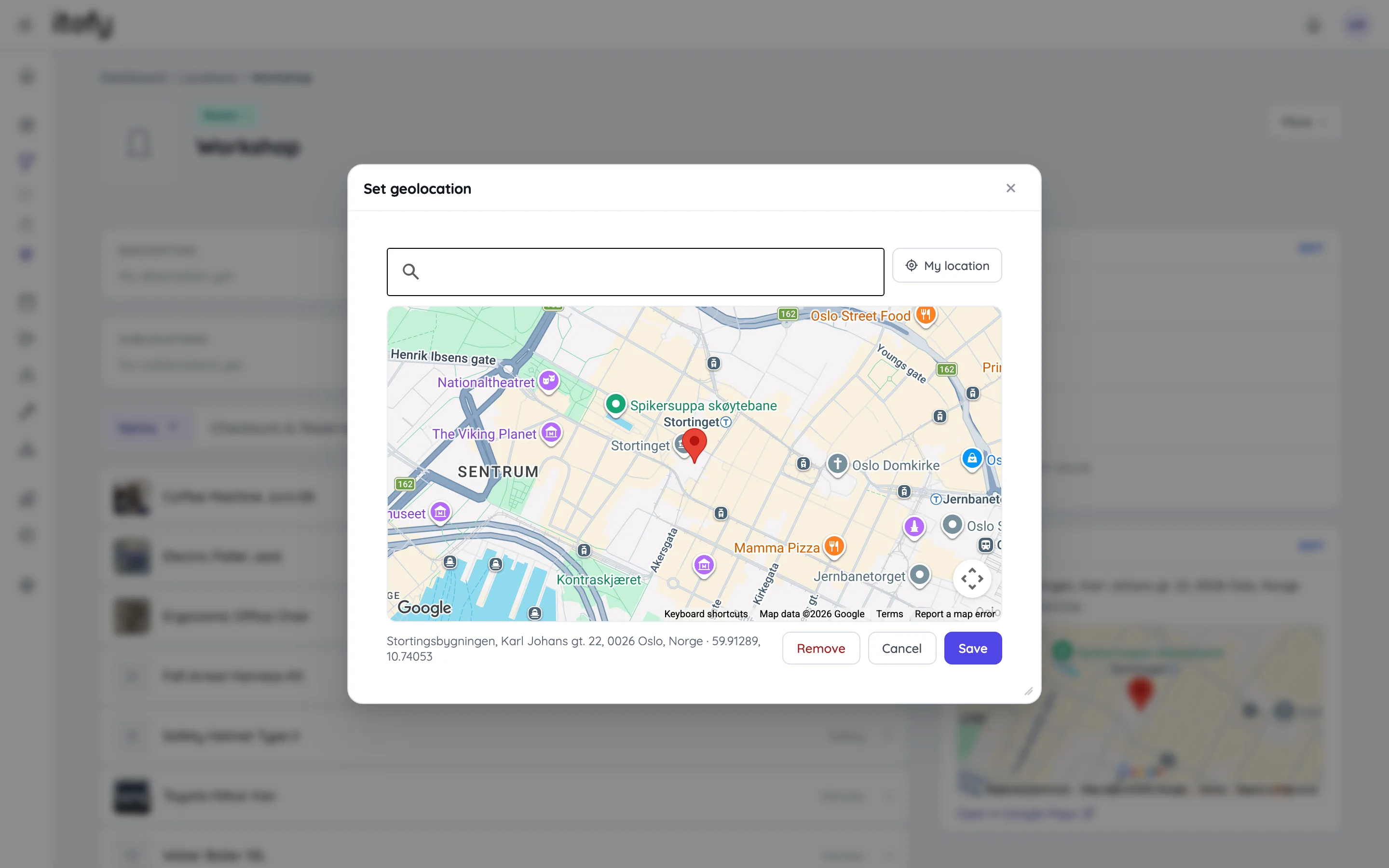Click the location search input field

click(635, 271)
